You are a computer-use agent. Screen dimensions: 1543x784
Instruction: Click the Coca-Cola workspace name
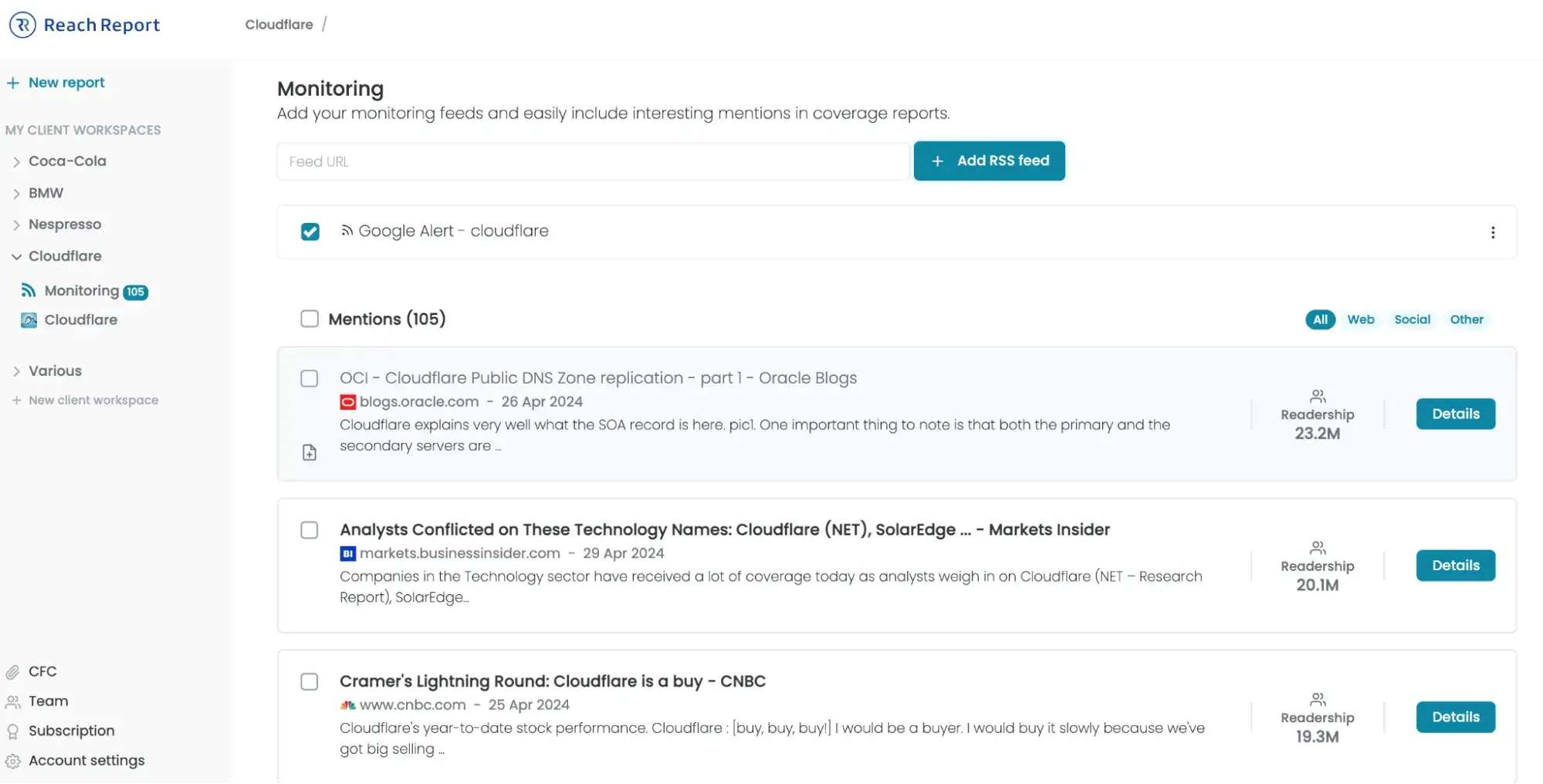(x=67, y=161)
